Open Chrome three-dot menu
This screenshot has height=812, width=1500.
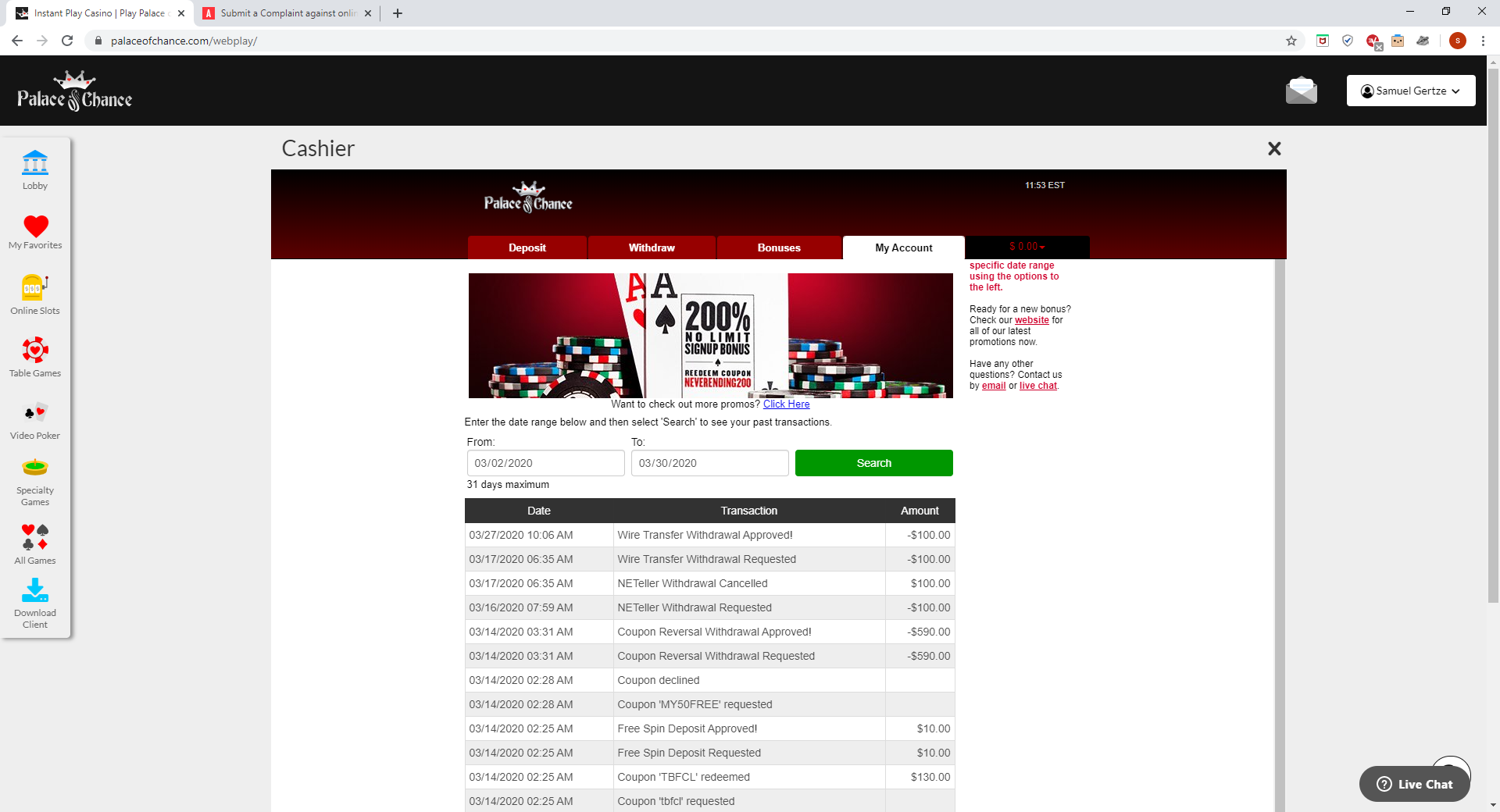click(x=1483, y=41)
